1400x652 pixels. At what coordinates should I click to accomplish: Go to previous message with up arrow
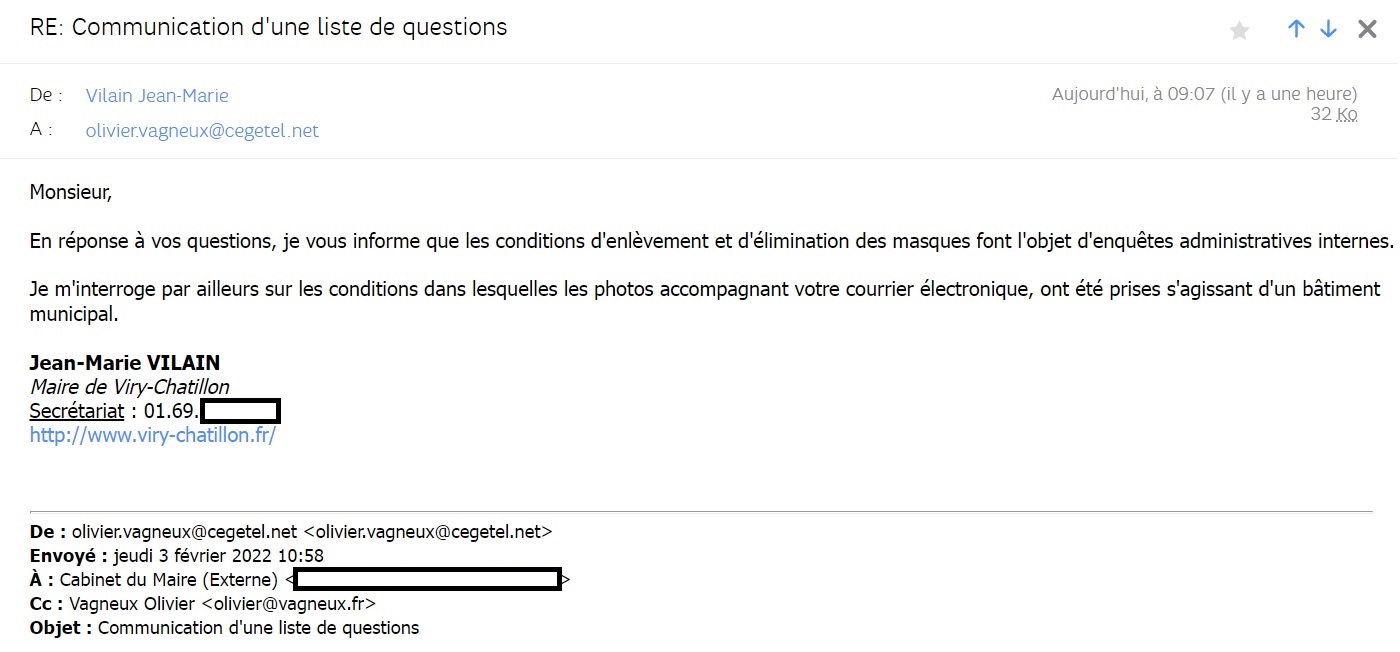click(1296, 29)
